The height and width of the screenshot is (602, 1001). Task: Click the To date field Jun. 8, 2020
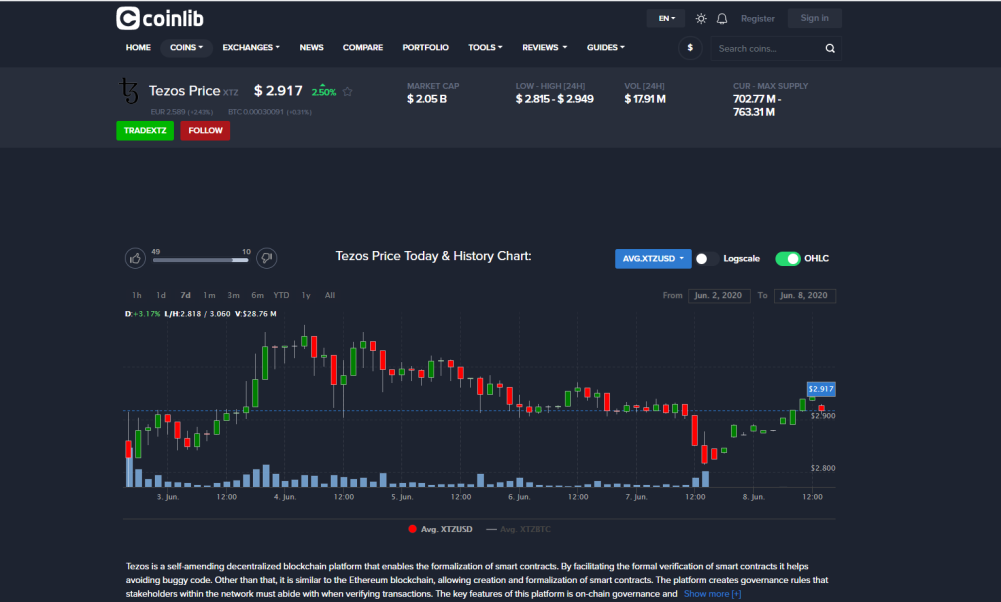point(804,296)
